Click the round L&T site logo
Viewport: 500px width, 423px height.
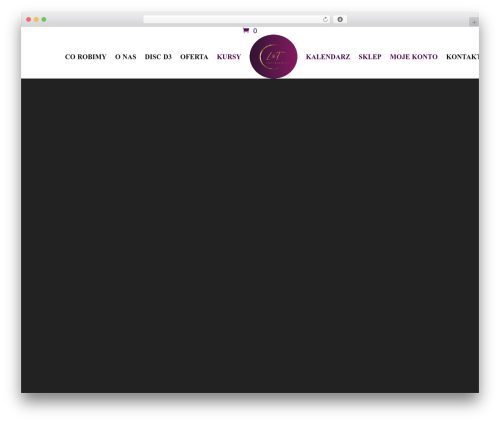pyautogui.click(x=273, y=56)
